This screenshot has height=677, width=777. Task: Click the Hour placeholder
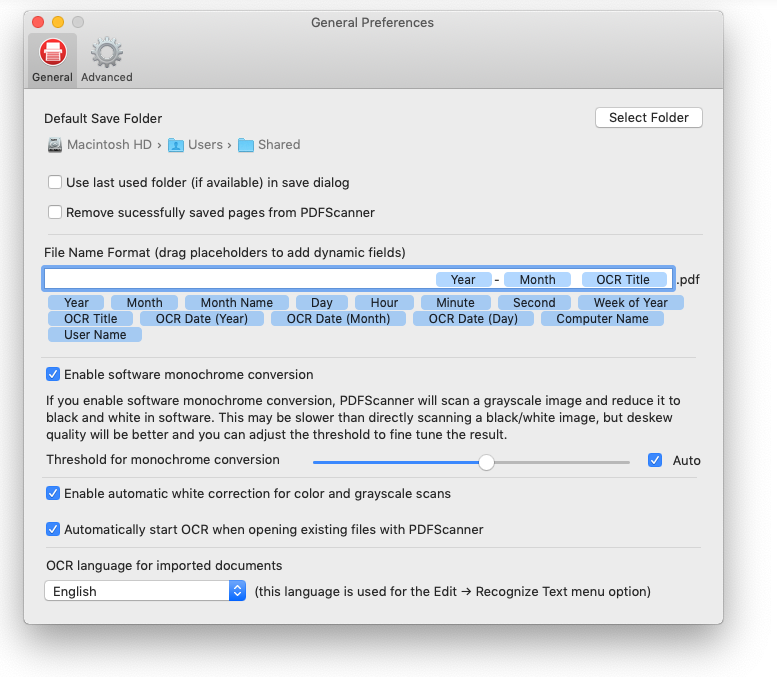pyautogui.click(x=384, y=302)
